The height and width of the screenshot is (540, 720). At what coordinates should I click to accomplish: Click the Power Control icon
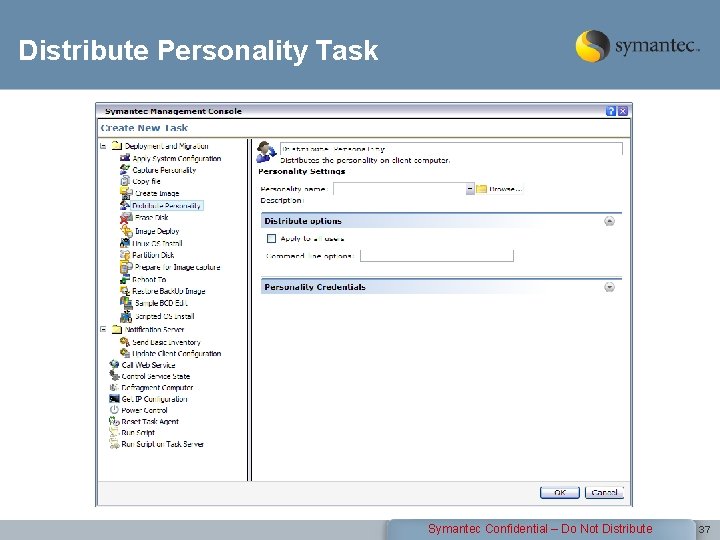point(114,410)
